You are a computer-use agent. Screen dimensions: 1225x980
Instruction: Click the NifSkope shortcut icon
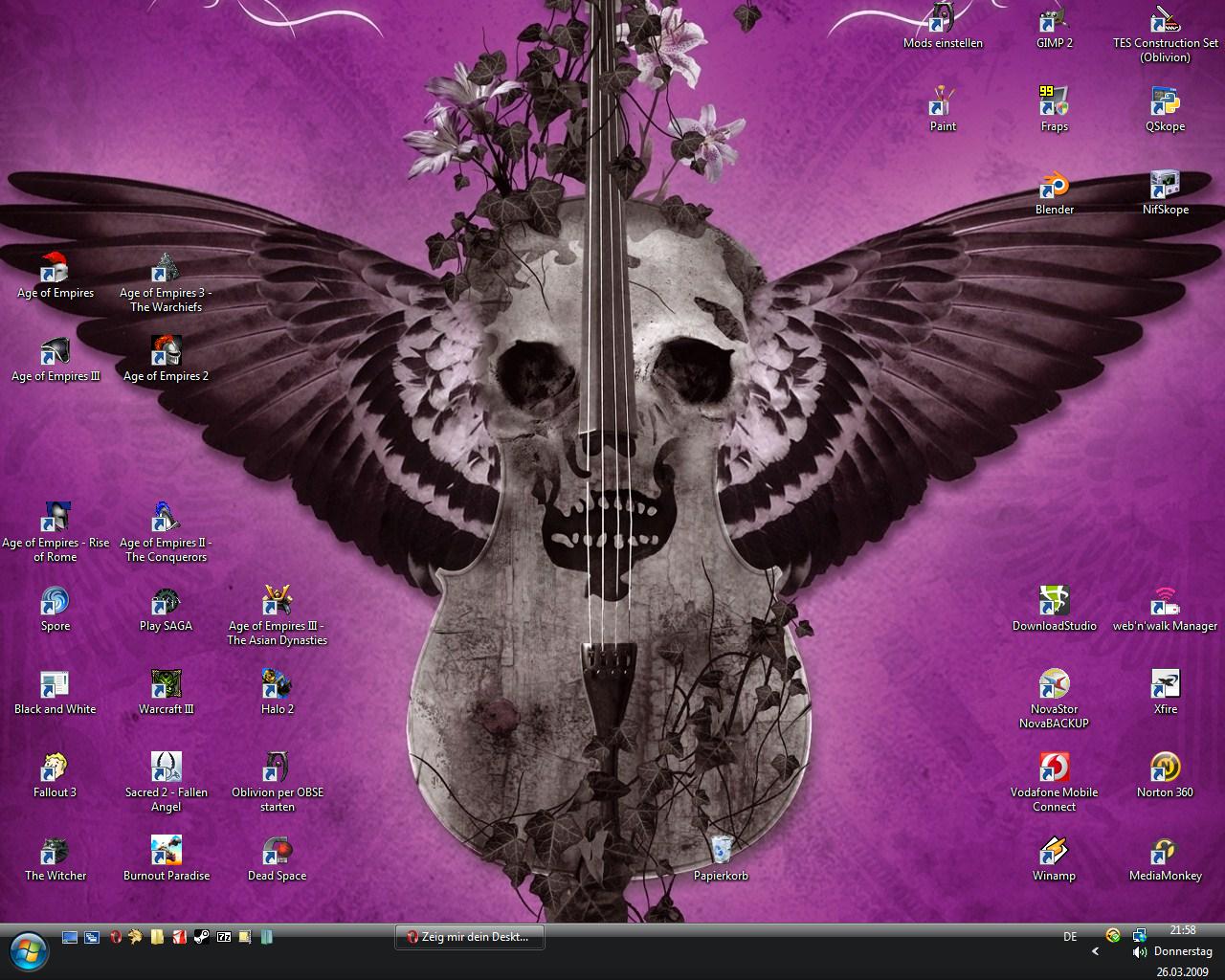pos(1165,187)
